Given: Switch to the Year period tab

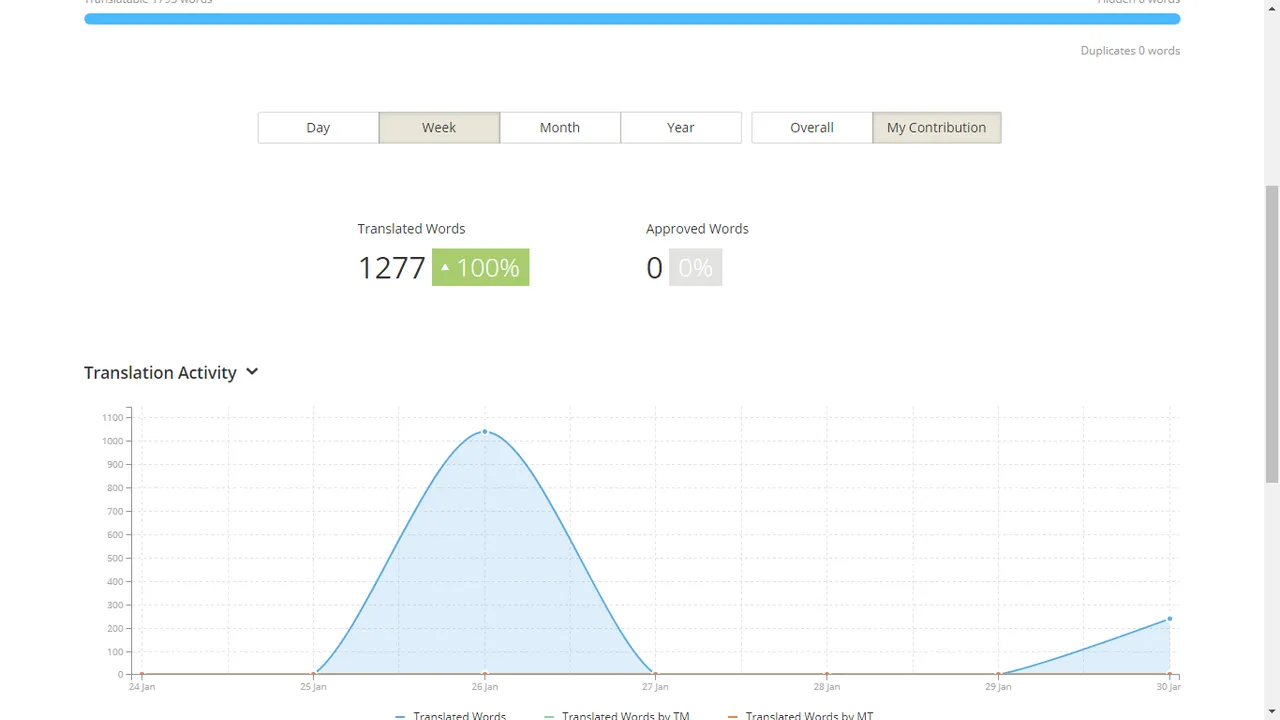Looking at the screenshot, I should (x=681, y=127).
